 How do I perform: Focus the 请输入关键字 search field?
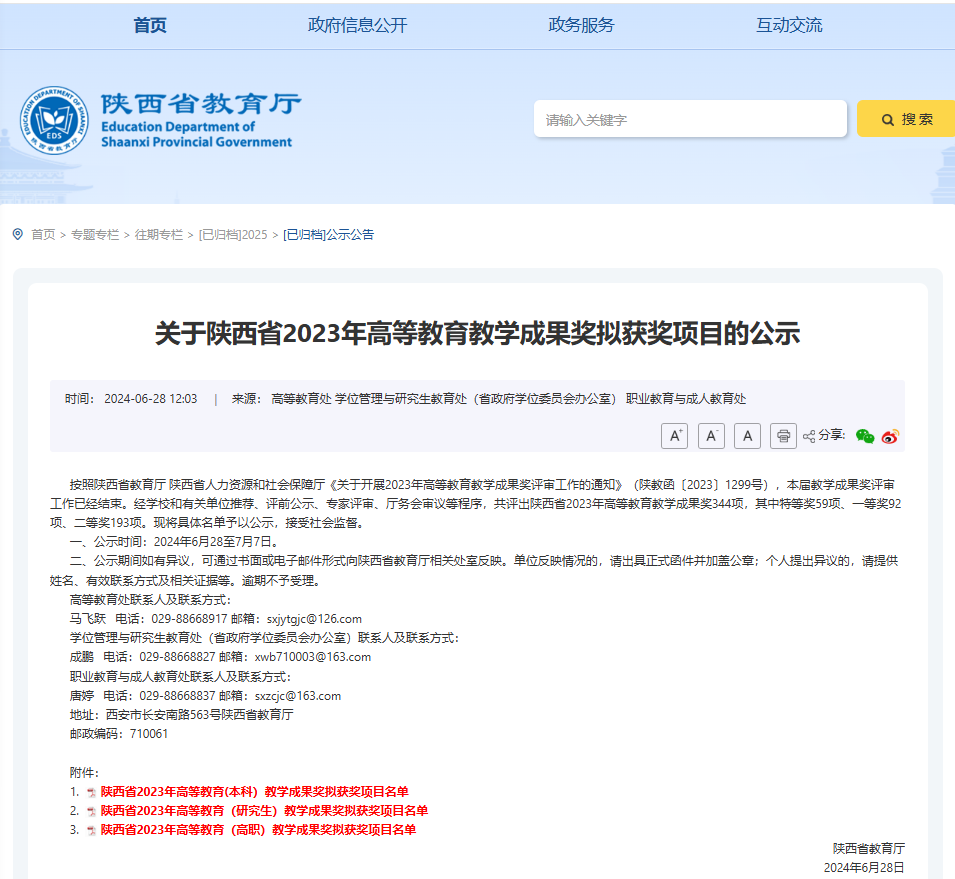pos(690,119)
